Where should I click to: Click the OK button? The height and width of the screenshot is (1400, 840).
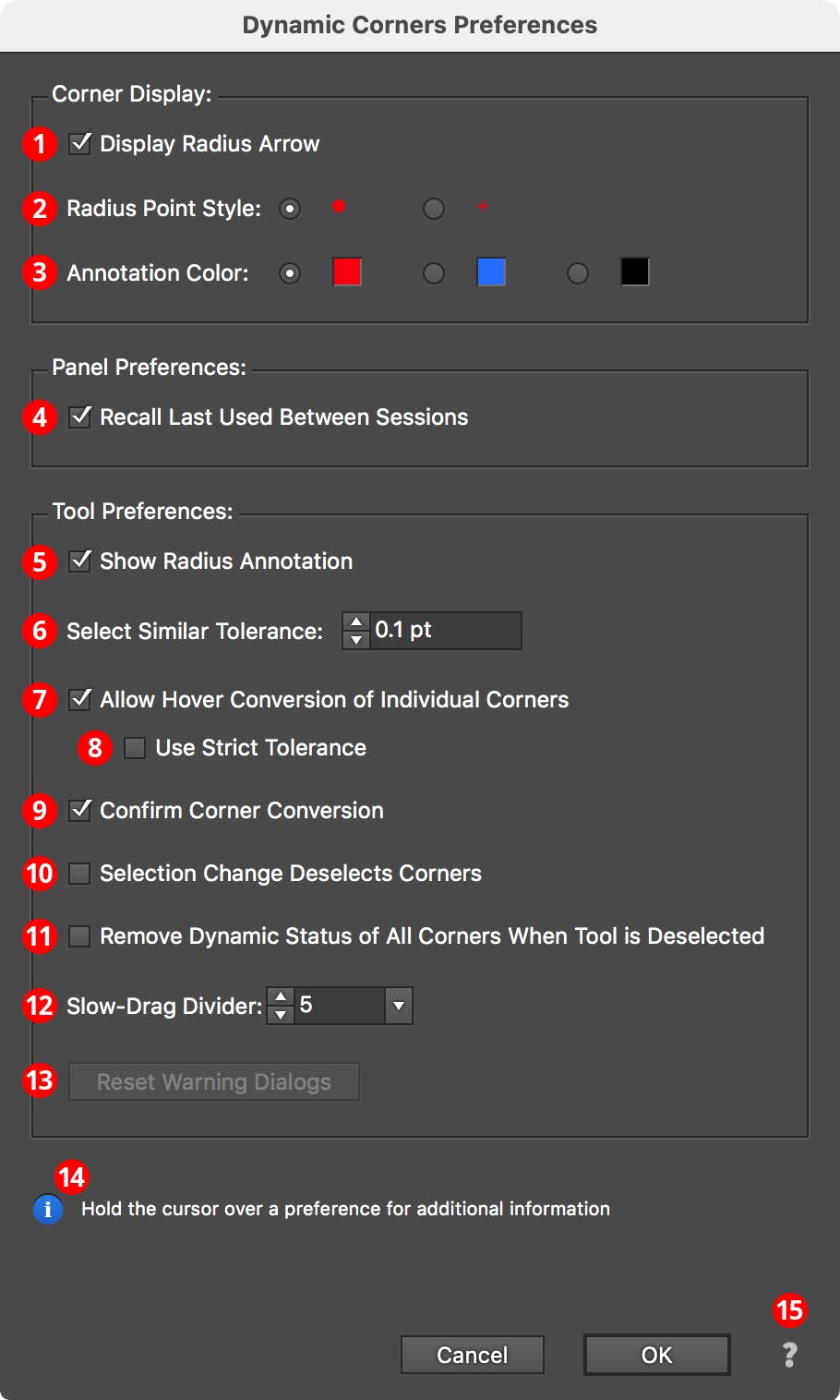(x=656, y=1355)
